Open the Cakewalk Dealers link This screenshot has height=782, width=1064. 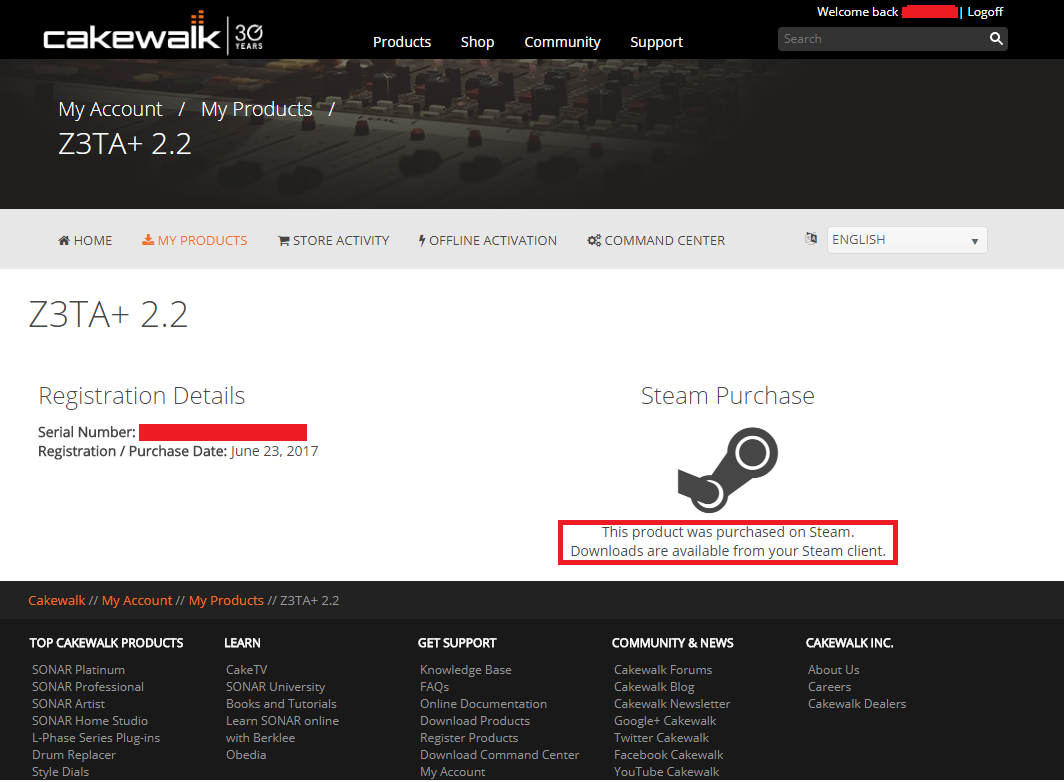(x=857, y=703)
